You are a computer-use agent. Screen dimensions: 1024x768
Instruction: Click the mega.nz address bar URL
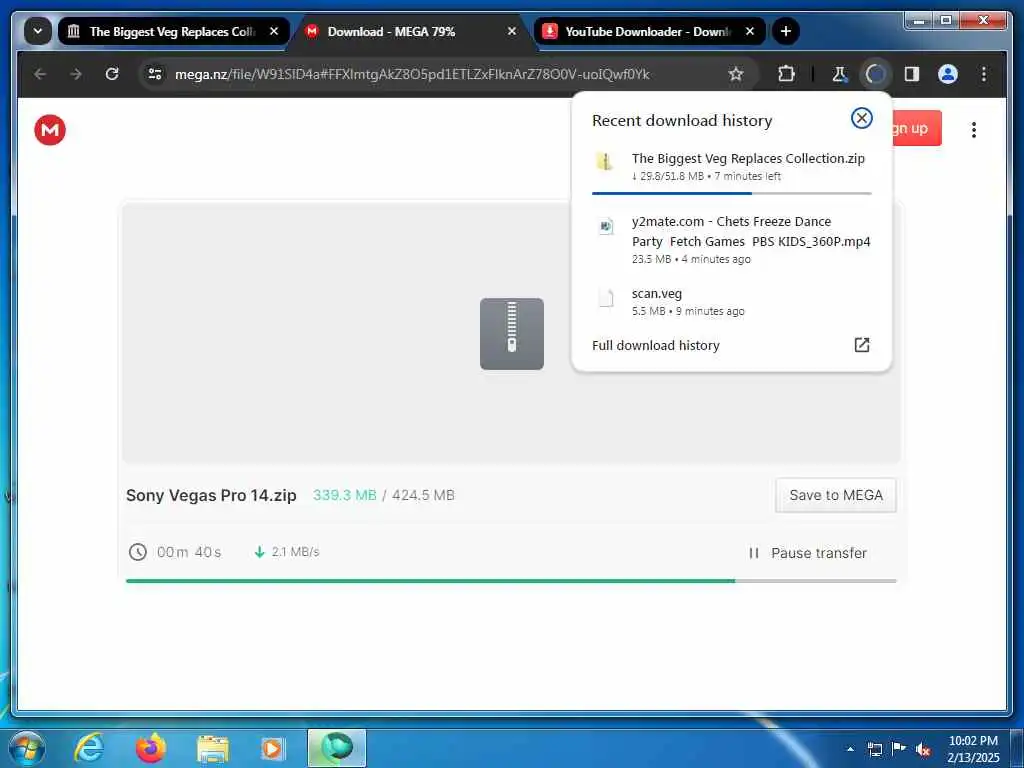[411, 74]
